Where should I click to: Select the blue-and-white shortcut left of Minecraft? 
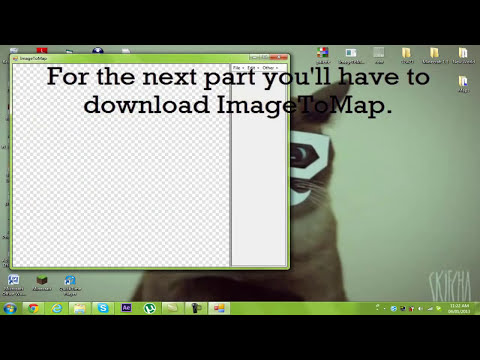click(x=14, y=285)
